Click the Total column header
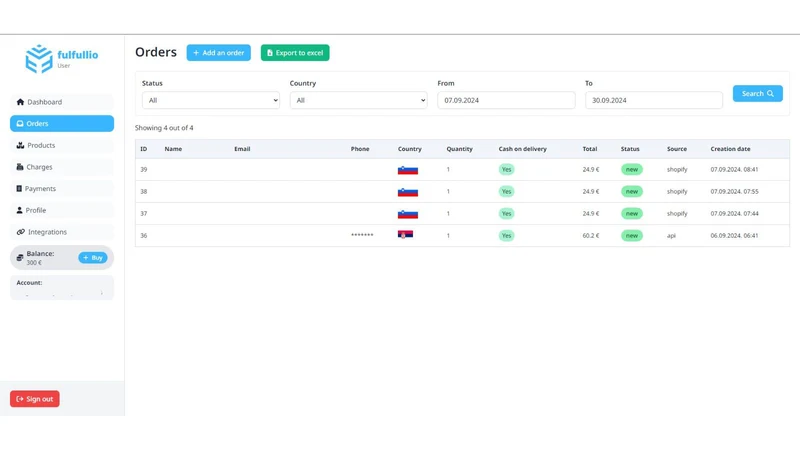Image resolution: width=800 pixels, height=450 pixels. (x=590, y=149)
